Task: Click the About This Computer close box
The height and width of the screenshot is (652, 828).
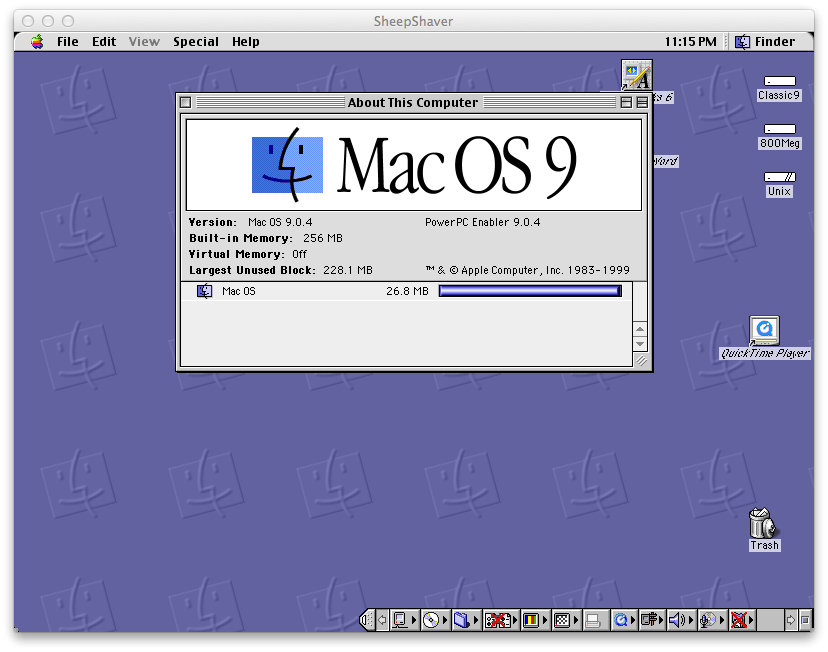Action: click(x=185, y=102)
